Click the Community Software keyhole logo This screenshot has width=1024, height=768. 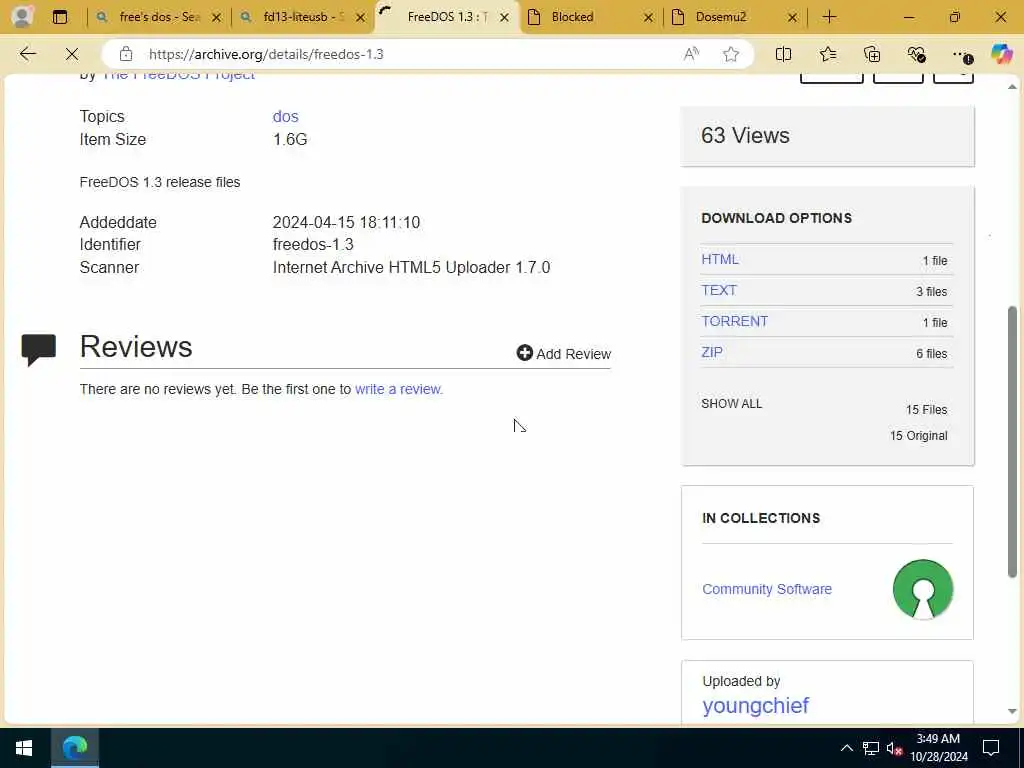923,589
